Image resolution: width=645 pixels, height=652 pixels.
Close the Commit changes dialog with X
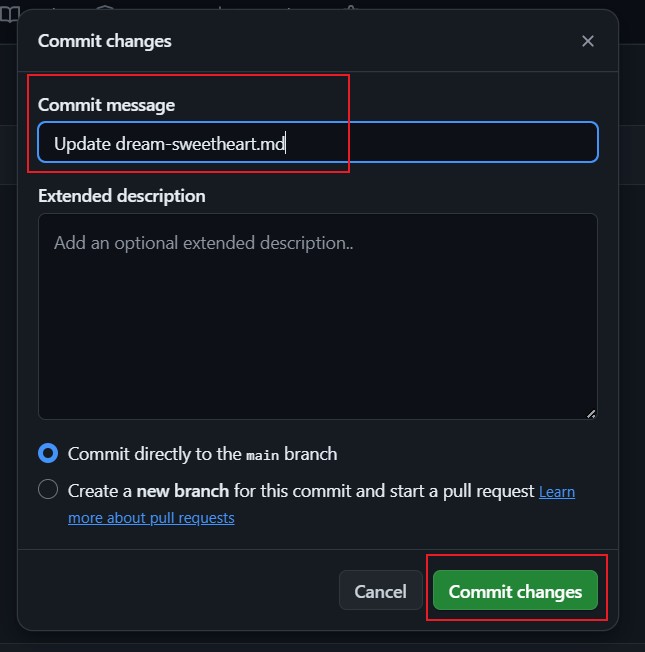[588, 41]
